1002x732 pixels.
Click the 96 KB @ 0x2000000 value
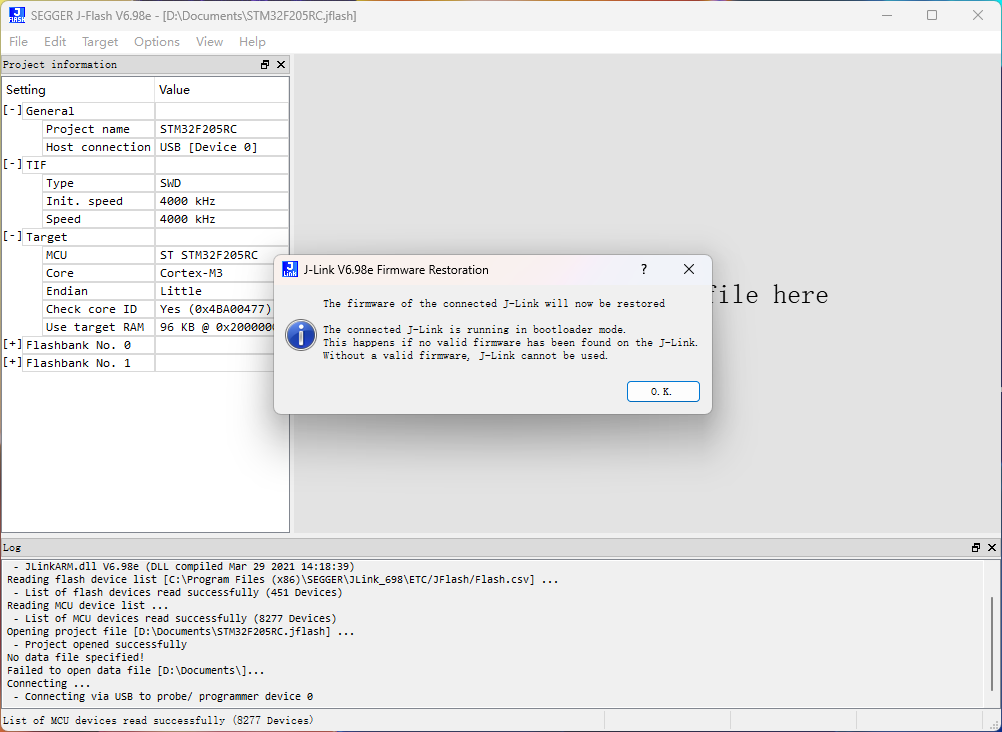[218, 327]
